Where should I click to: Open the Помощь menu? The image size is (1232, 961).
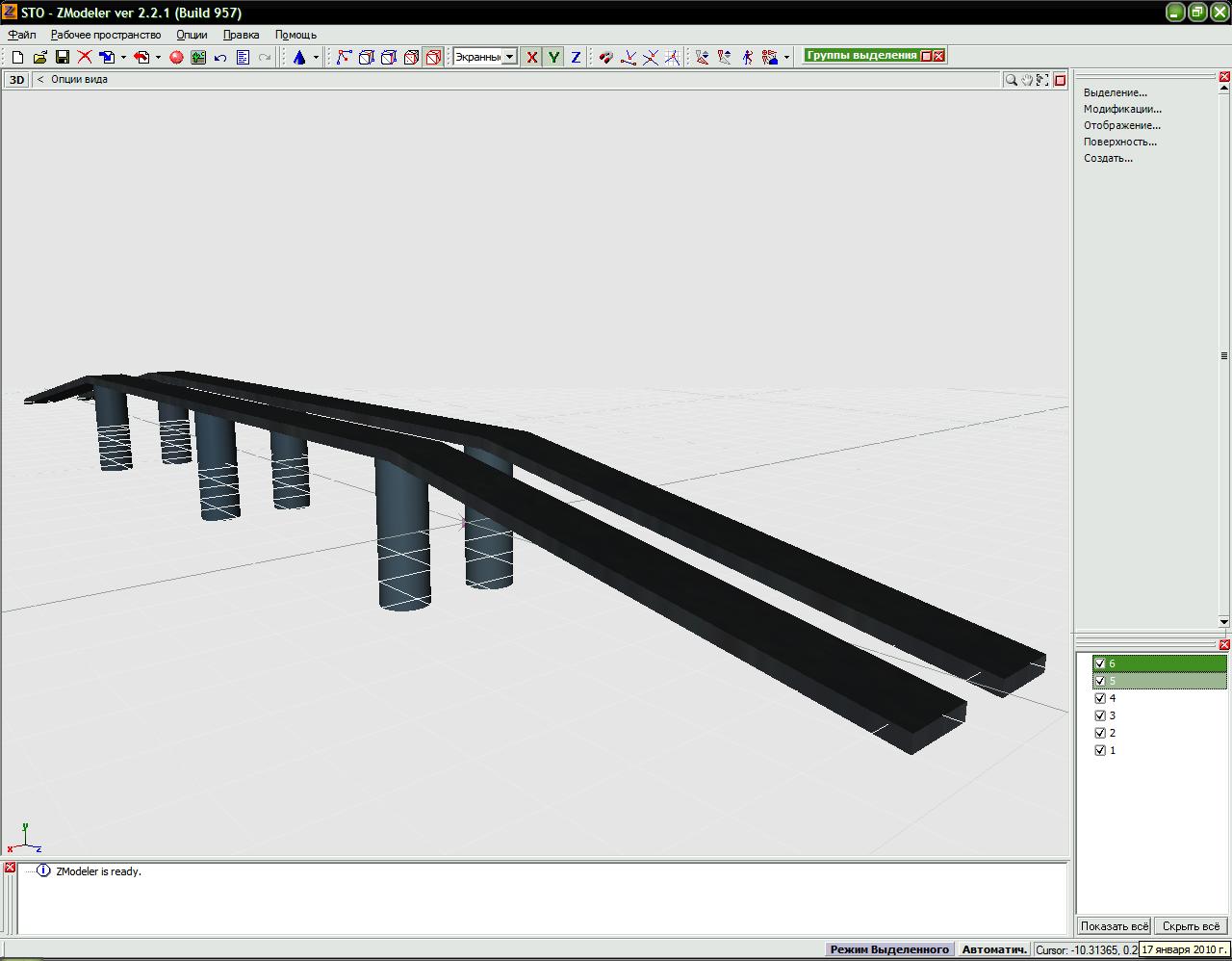coord(295,35)
